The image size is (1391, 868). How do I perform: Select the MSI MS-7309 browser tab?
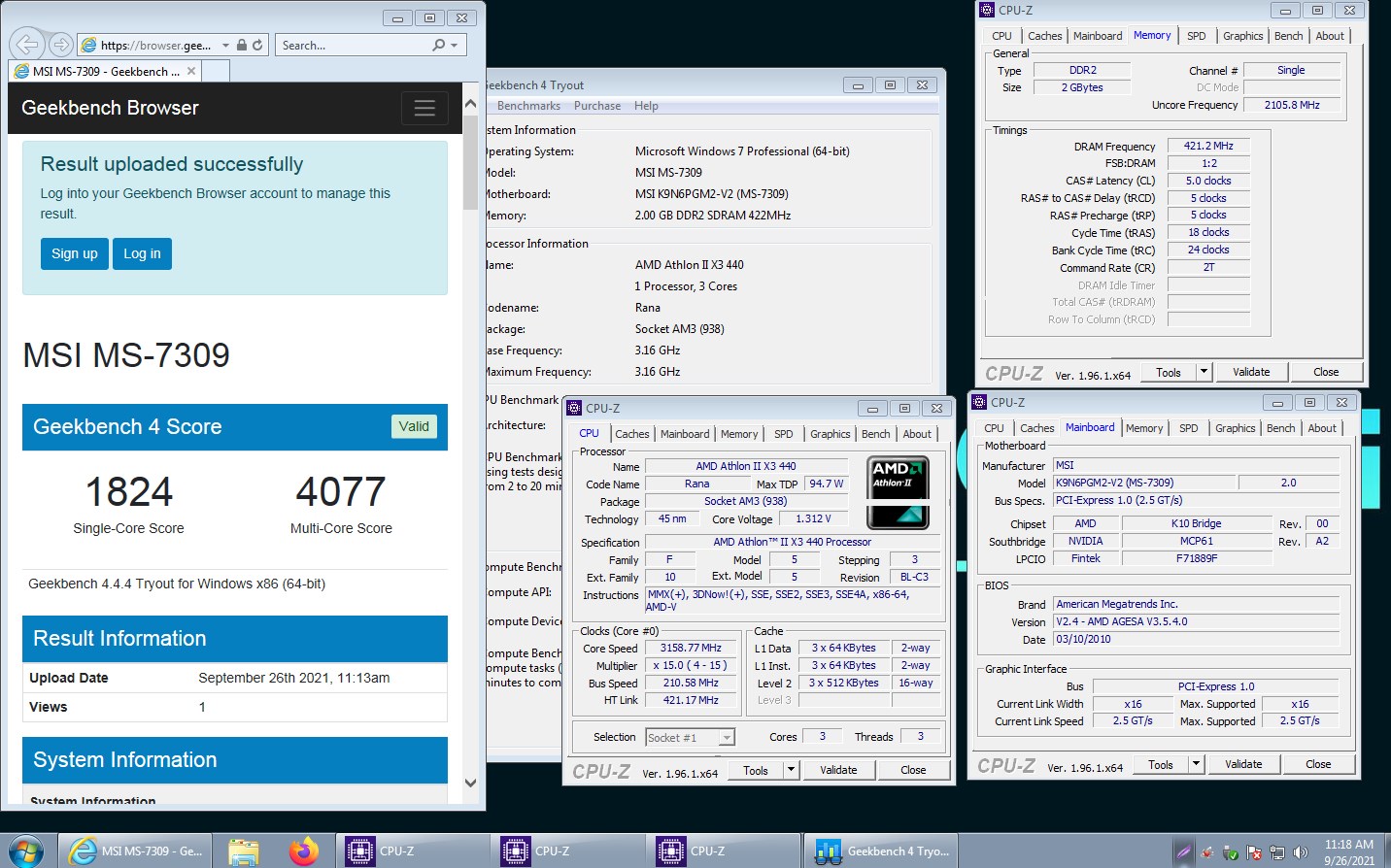105,71
